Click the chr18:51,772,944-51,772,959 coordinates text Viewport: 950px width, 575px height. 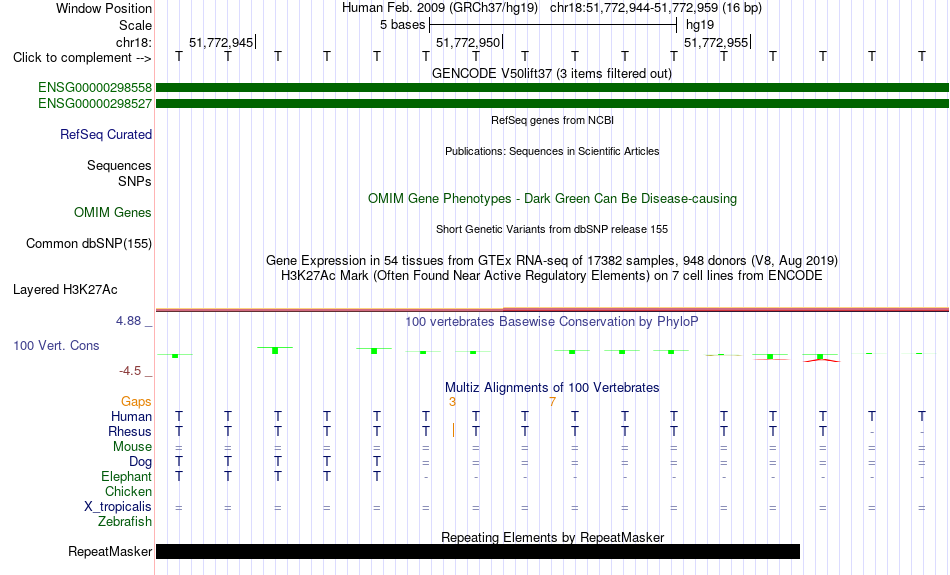pos(634,8)
